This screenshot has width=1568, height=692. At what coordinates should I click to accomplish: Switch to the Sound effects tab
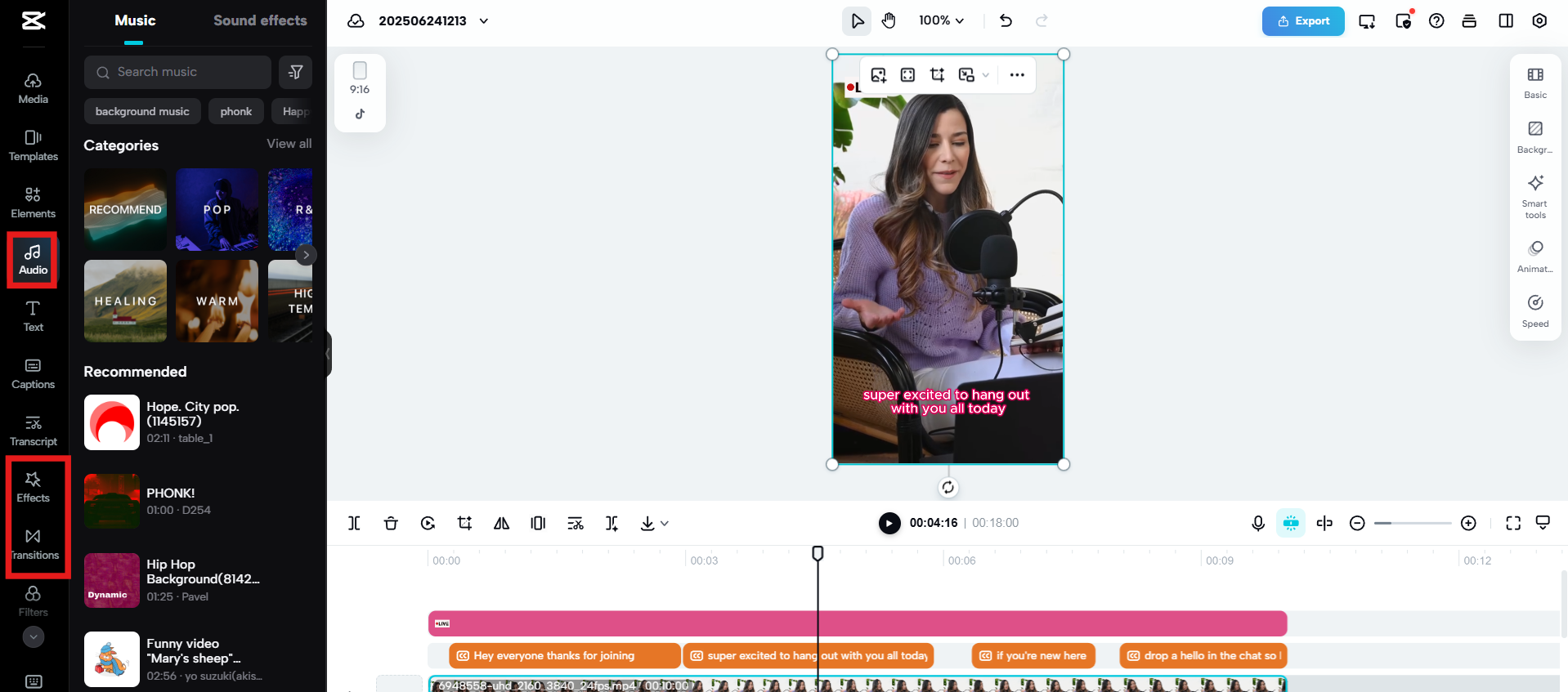click(x=260, y=21)
